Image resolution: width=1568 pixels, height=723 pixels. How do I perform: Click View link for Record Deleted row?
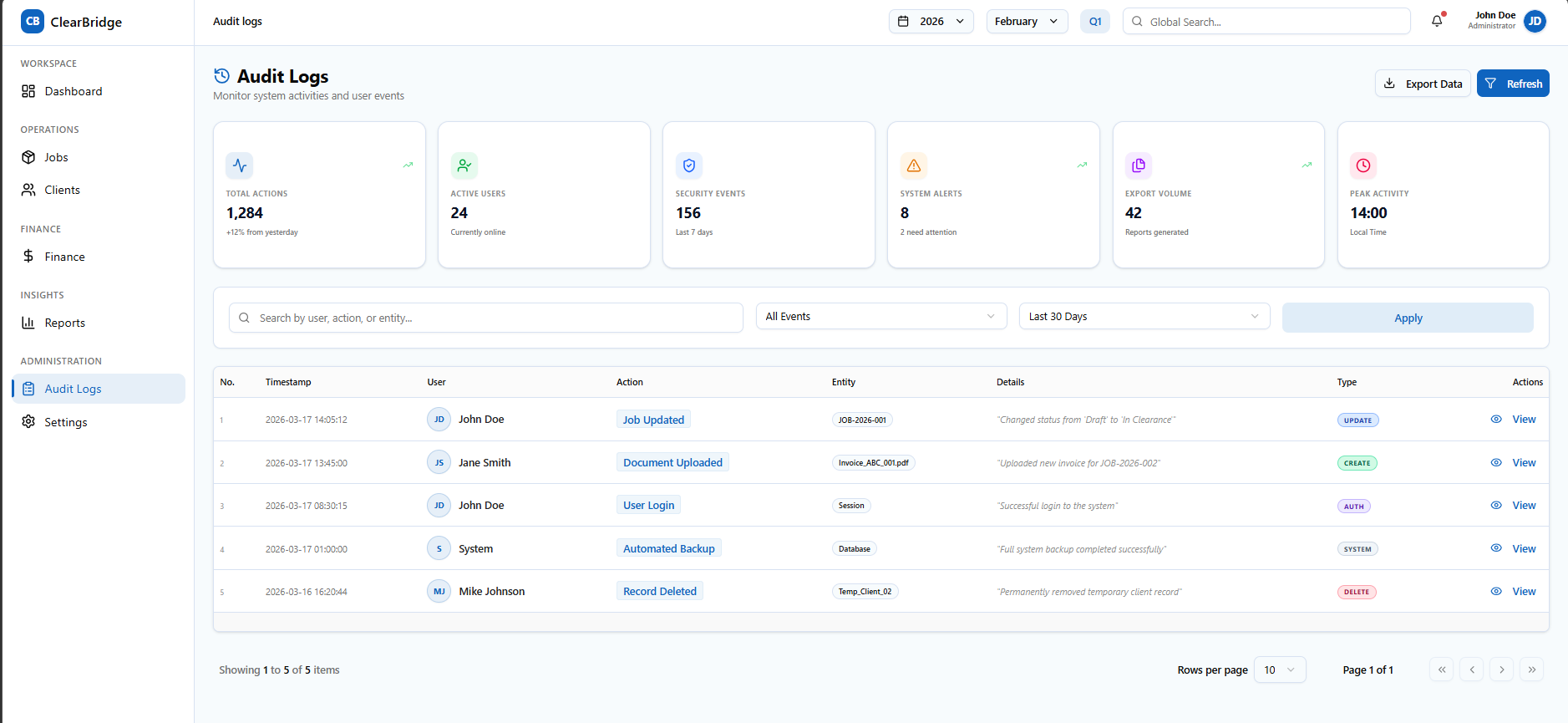[1524, 591]
